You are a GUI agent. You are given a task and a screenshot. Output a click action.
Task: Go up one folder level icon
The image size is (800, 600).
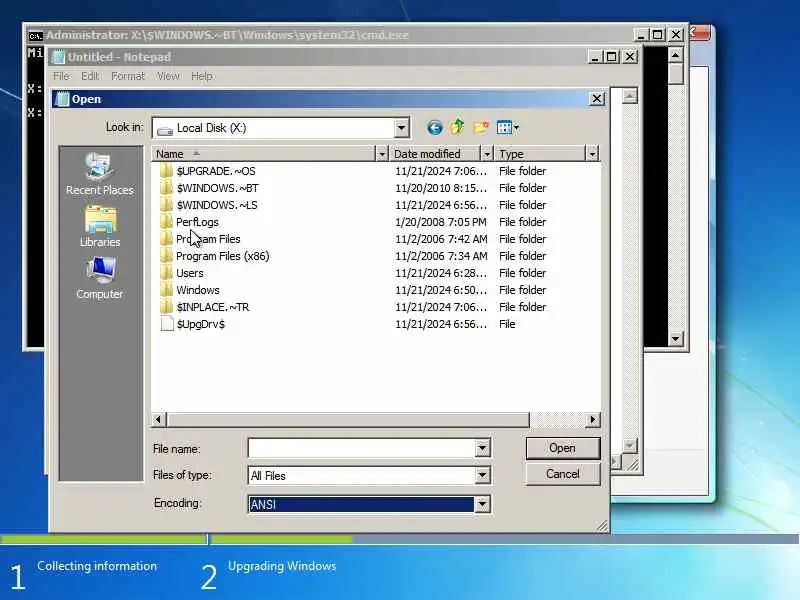point(457,127)
